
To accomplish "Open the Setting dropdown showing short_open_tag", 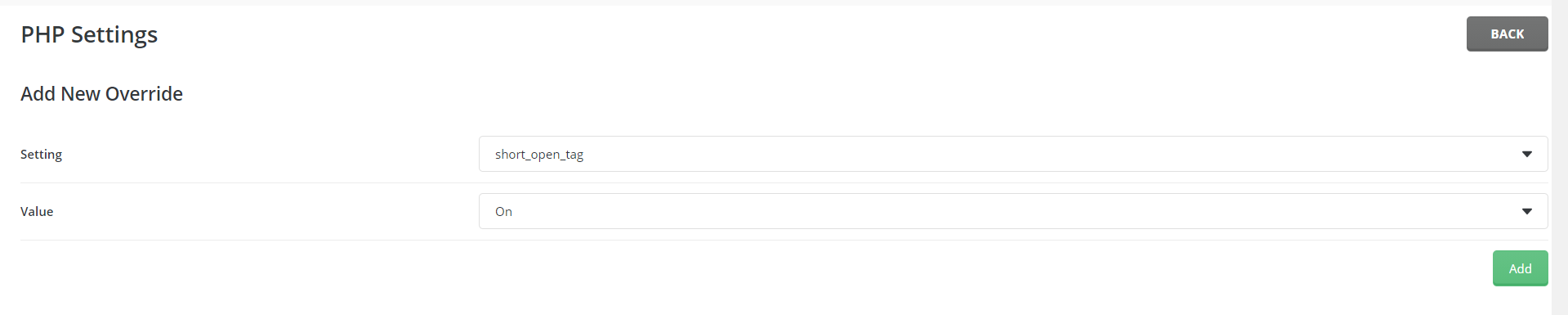I will point(1013,154).
